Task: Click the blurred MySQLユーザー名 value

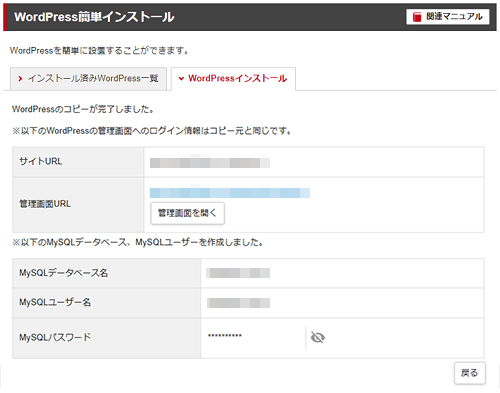Action: [238, 303]
